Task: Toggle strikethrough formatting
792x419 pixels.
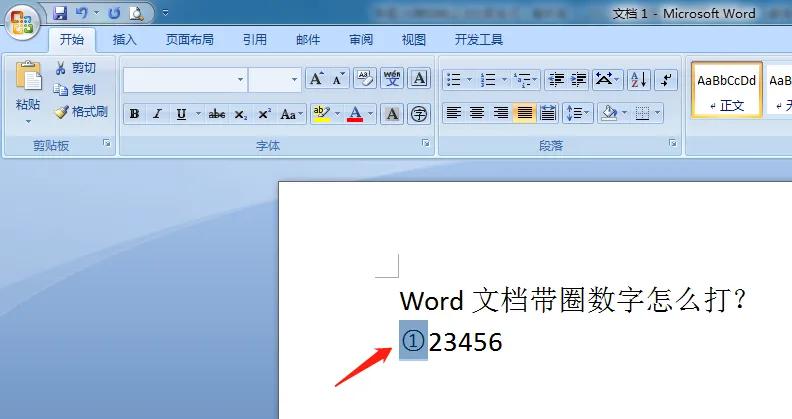Action: pyautogui.click(x=217, y=114)
